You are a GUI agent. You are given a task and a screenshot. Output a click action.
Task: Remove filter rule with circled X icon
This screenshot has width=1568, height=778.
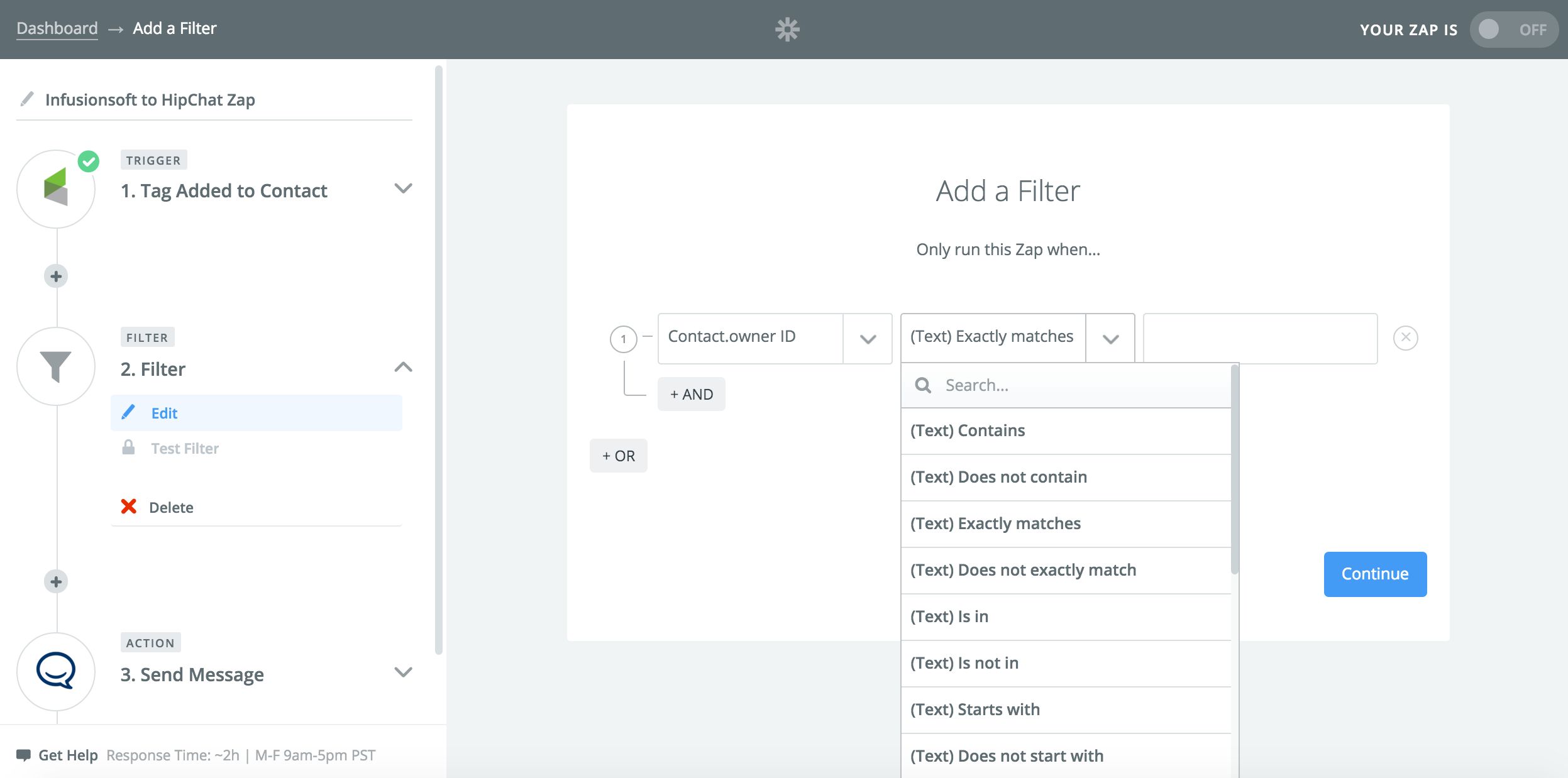(1405, 338)
